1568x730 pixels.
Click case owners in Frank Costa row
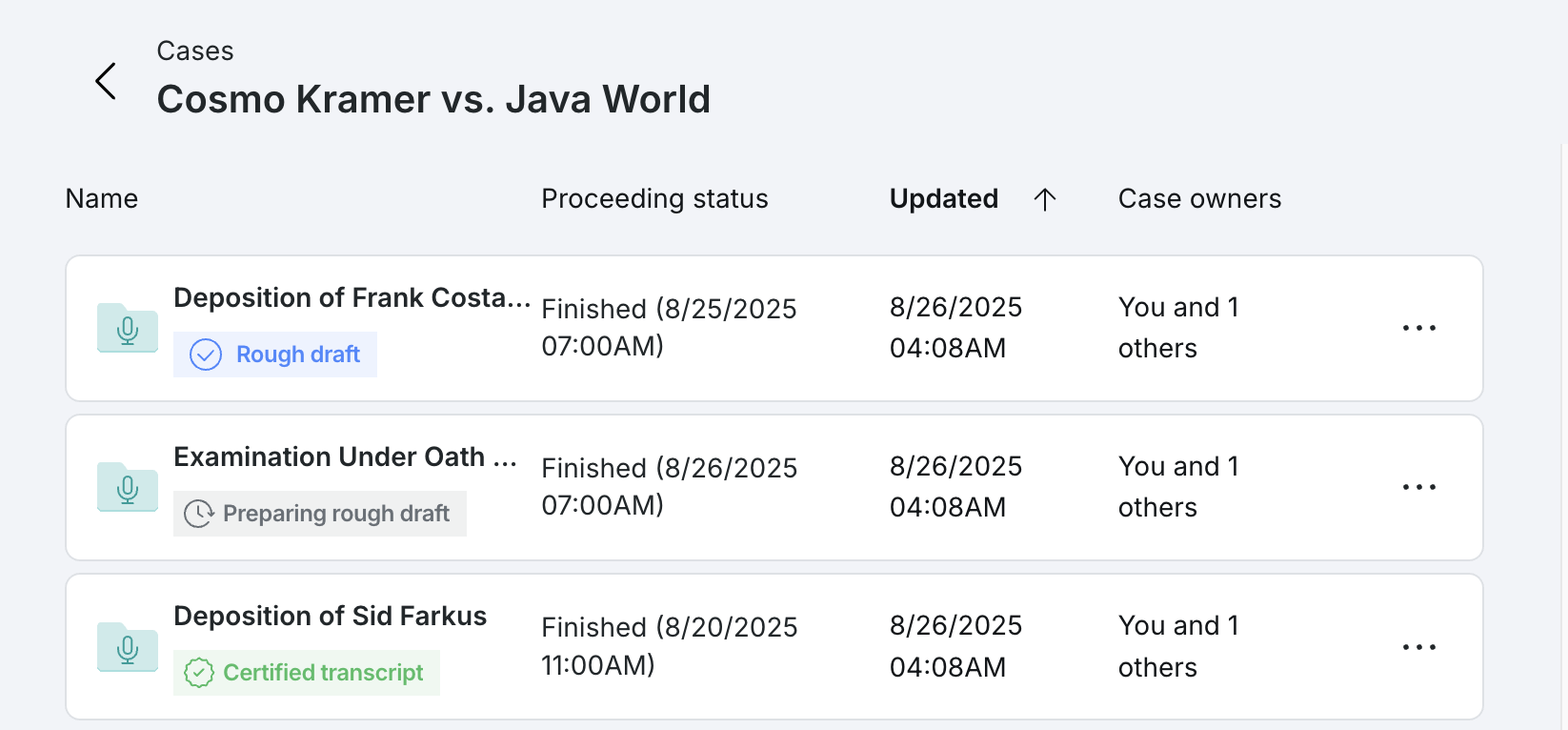[1178, 327]
